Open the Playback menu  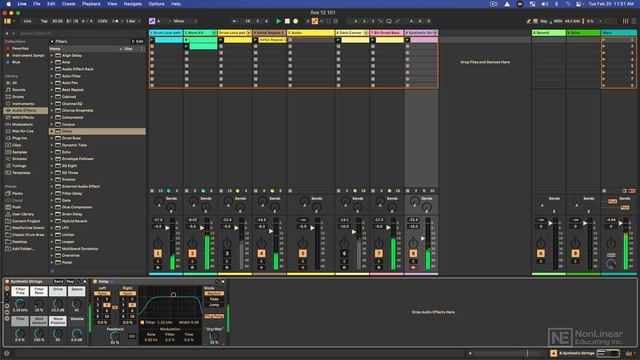click(x=91, y=4)
